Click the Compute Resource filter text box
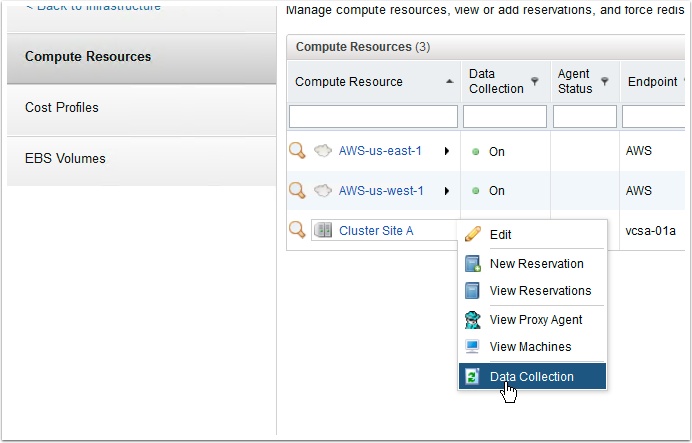692x443 pixels. [374, 116]
